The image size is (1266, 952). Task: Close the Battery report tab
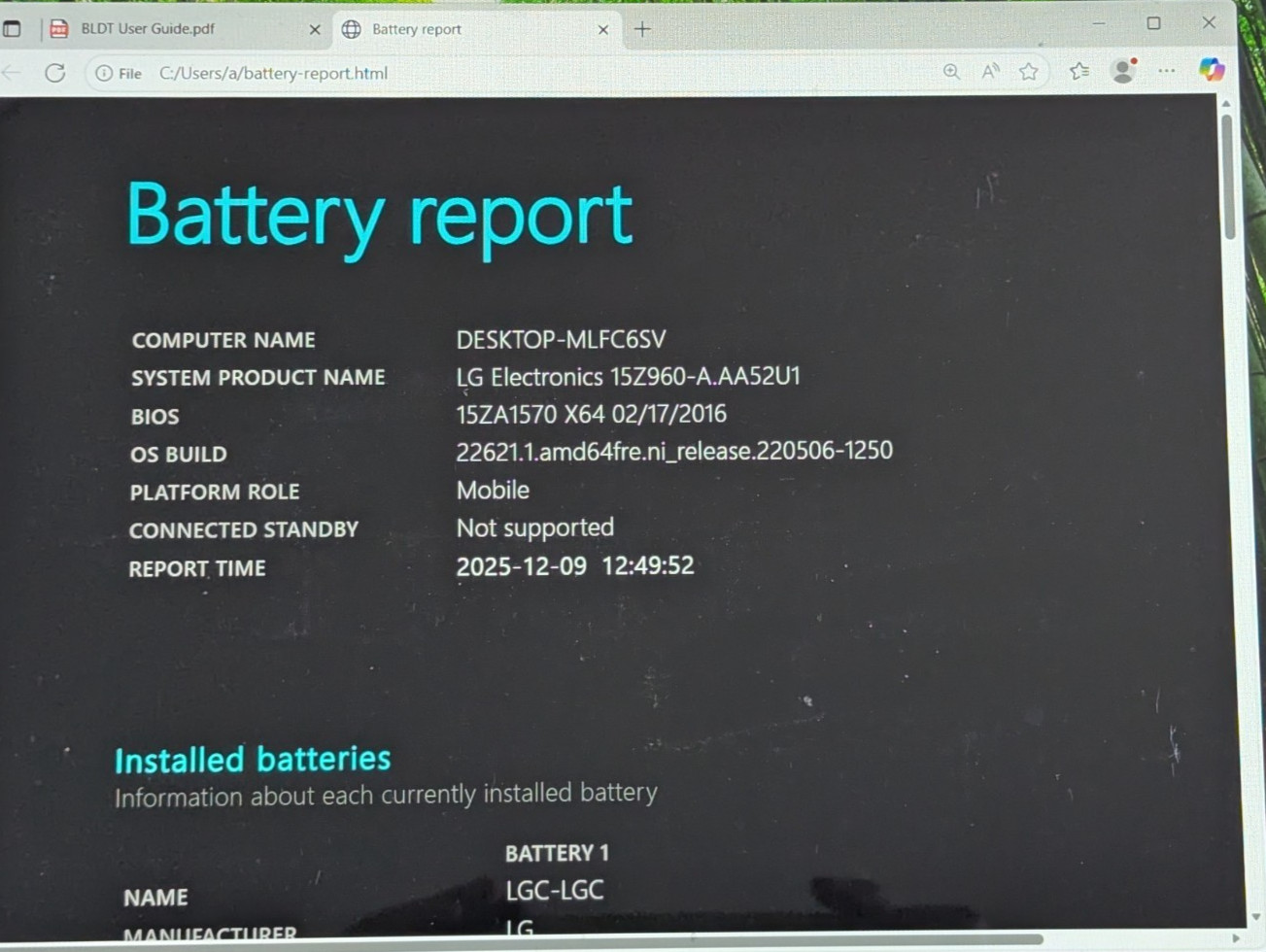603,30
